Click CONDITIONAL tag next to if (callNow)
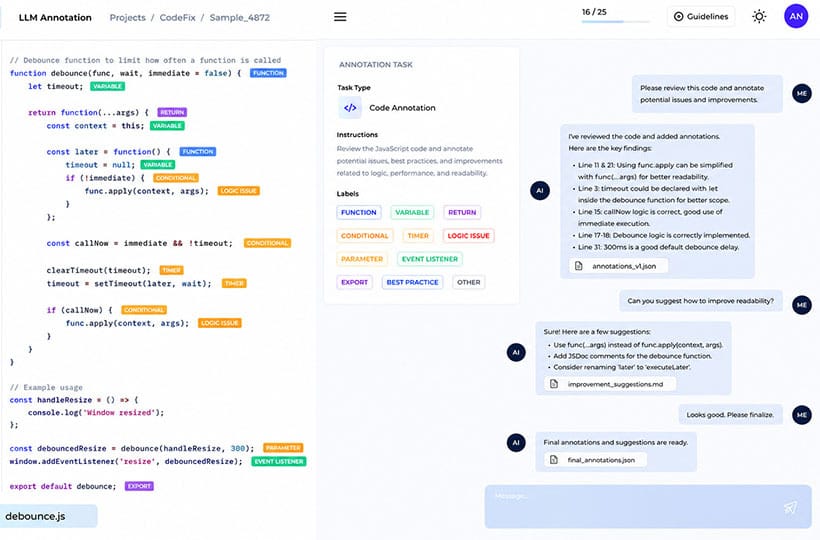The width and height of the screenshot is (820, 540). tap(144, 310)
